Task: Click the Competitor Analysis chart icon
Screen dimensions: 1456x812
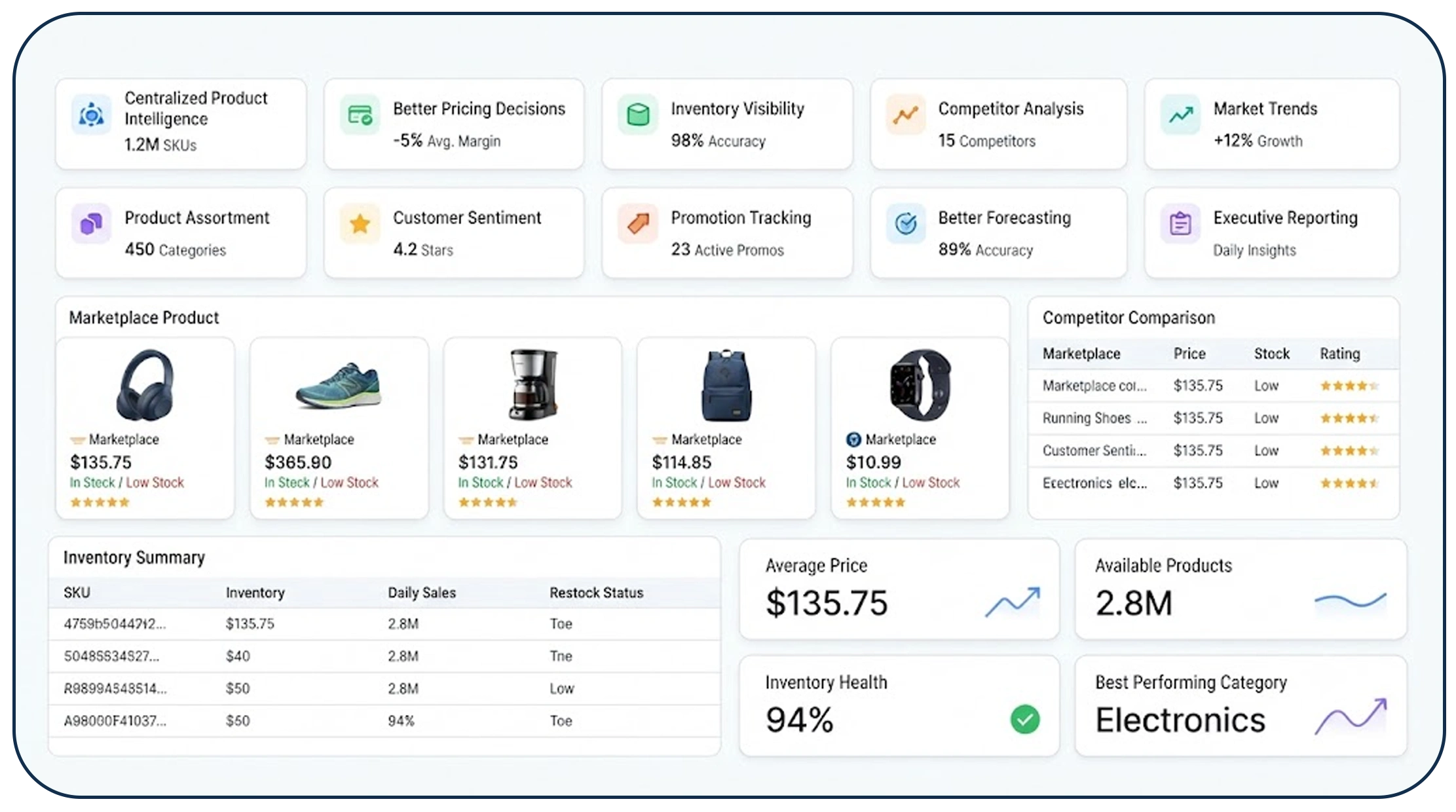Action: point(905,115)
